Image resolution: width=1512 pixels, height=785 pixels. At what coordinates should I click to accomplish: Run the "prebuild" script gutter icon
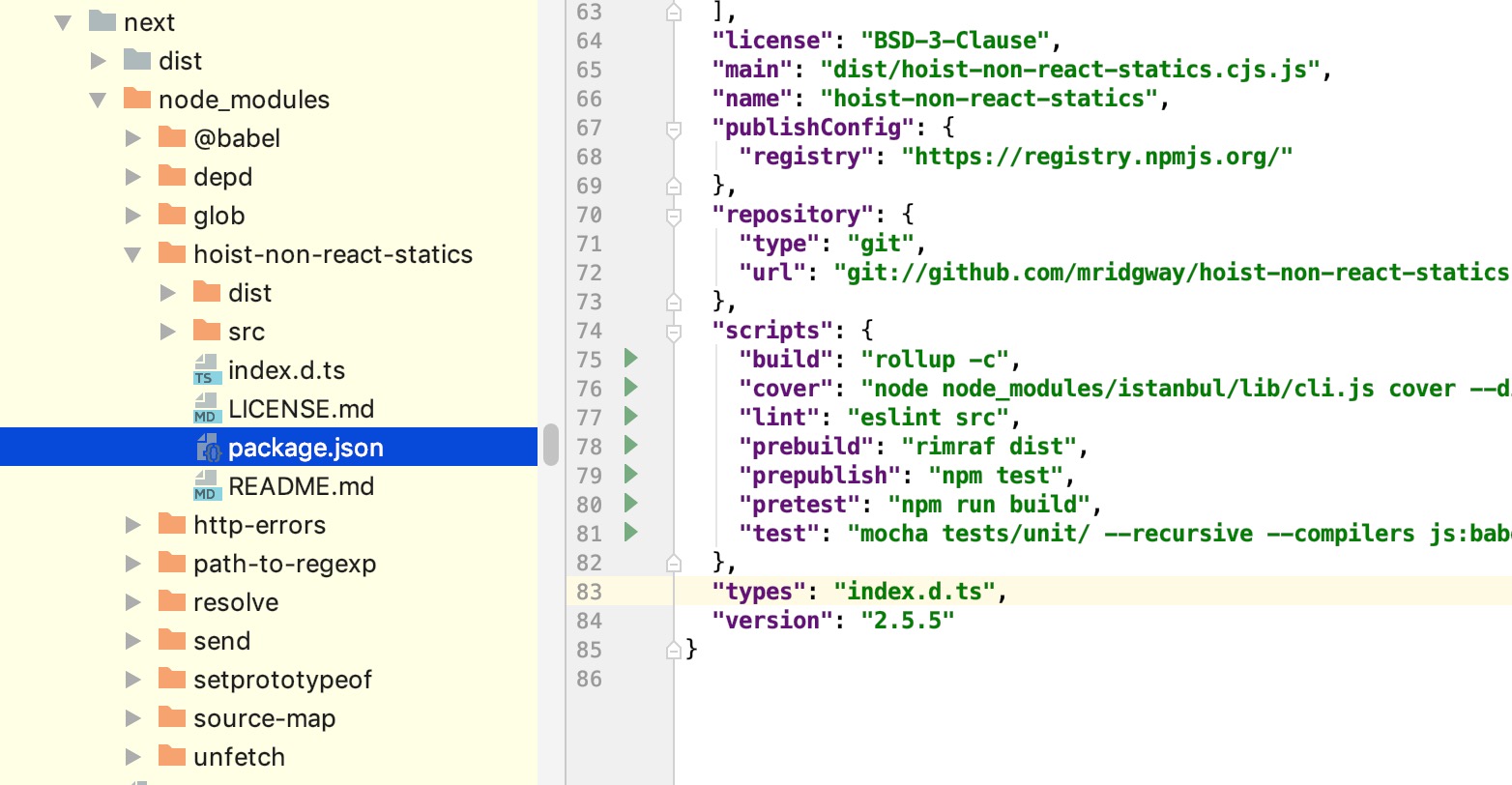[629, 447]
